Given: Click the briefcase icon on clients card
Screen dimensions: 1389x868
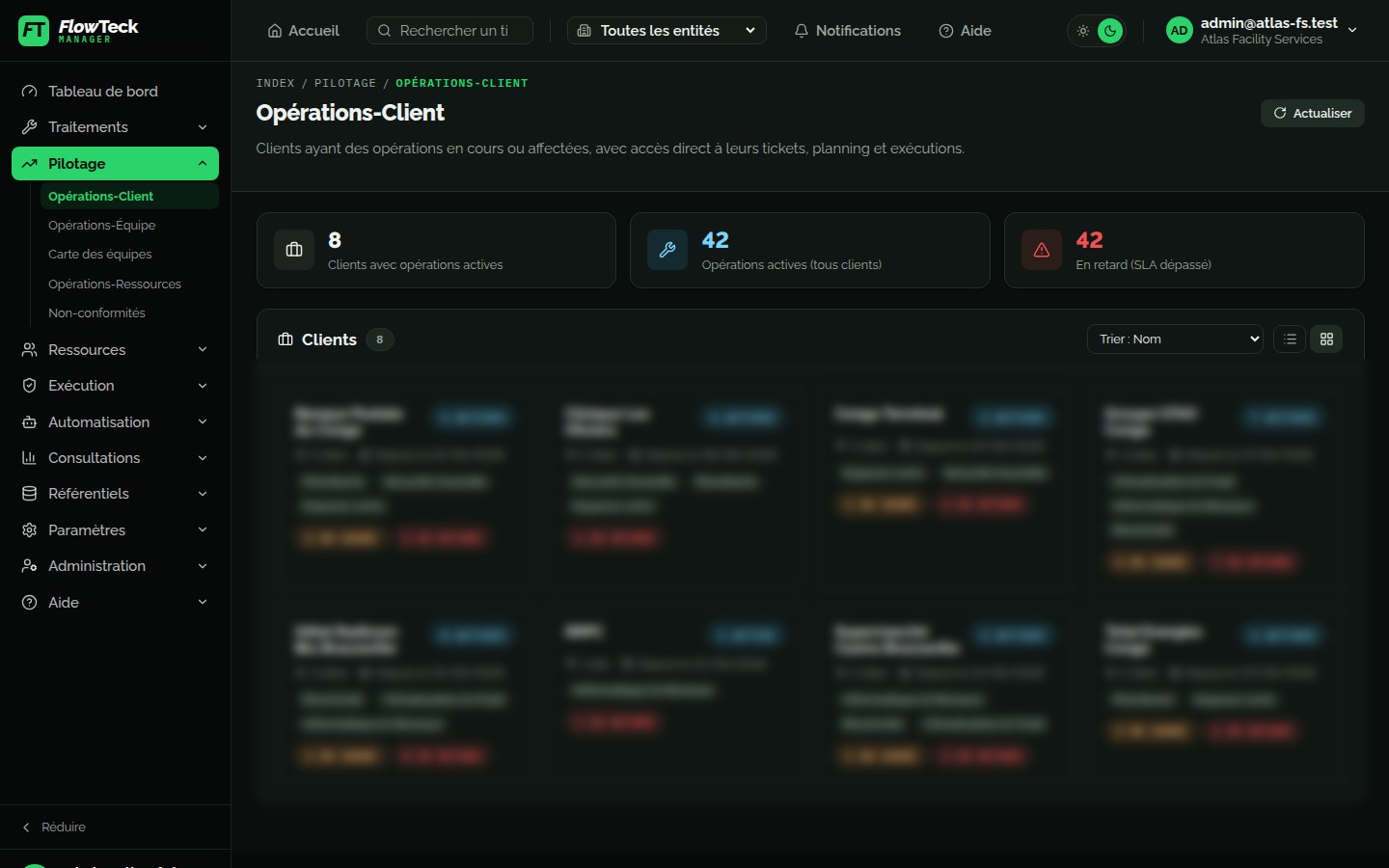Looking at the screenshot, I should (294, 250).
